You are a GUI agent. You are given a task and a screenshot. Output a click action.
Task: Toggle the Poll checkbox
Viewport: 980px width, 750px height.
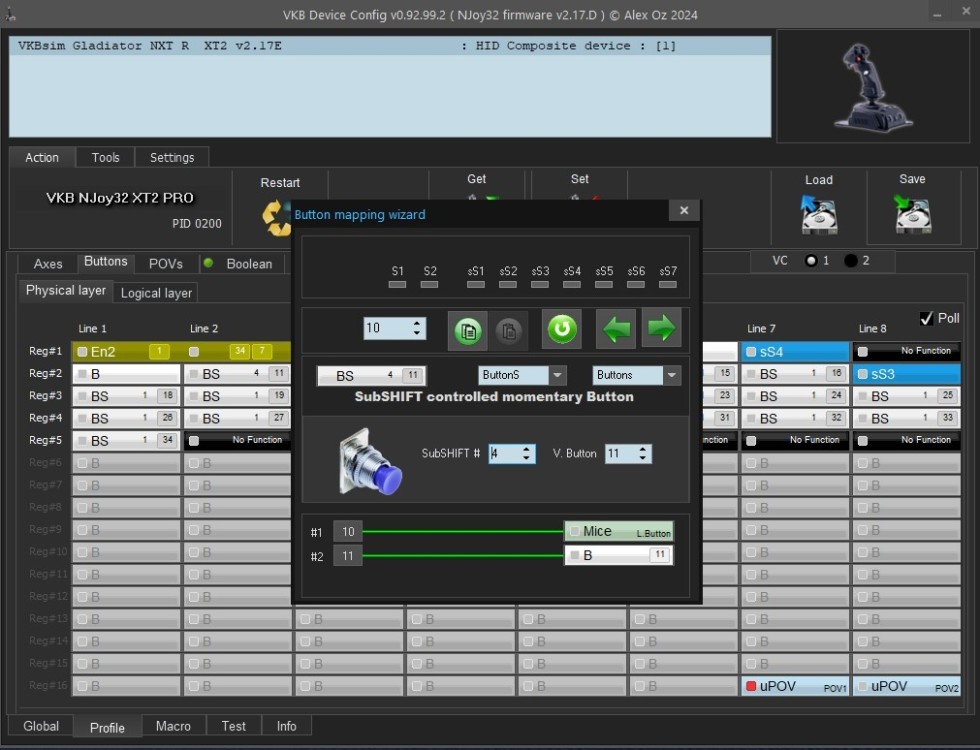pos(926,319)
